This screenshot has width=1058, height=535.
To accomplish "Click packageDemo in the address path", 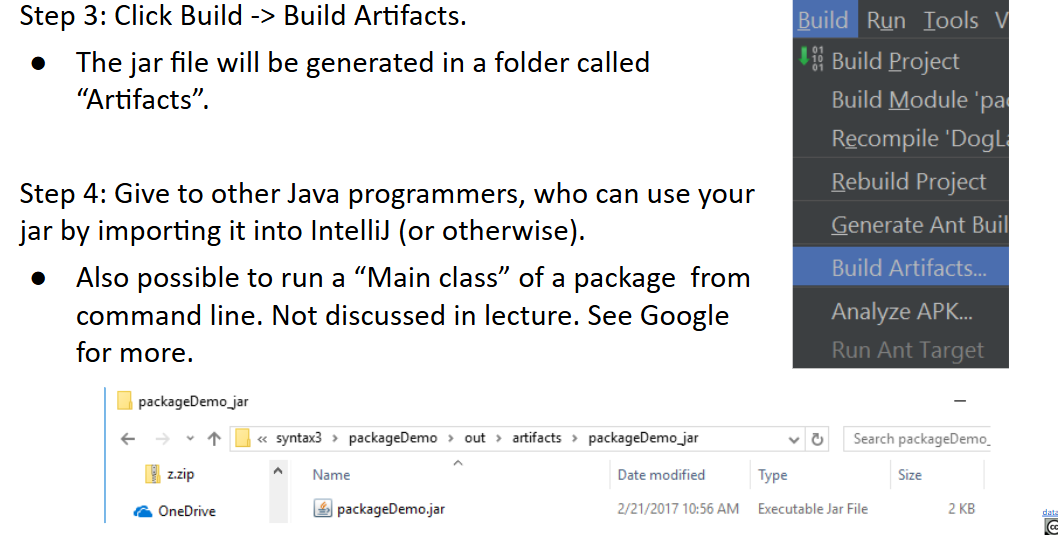I will 393,438.
